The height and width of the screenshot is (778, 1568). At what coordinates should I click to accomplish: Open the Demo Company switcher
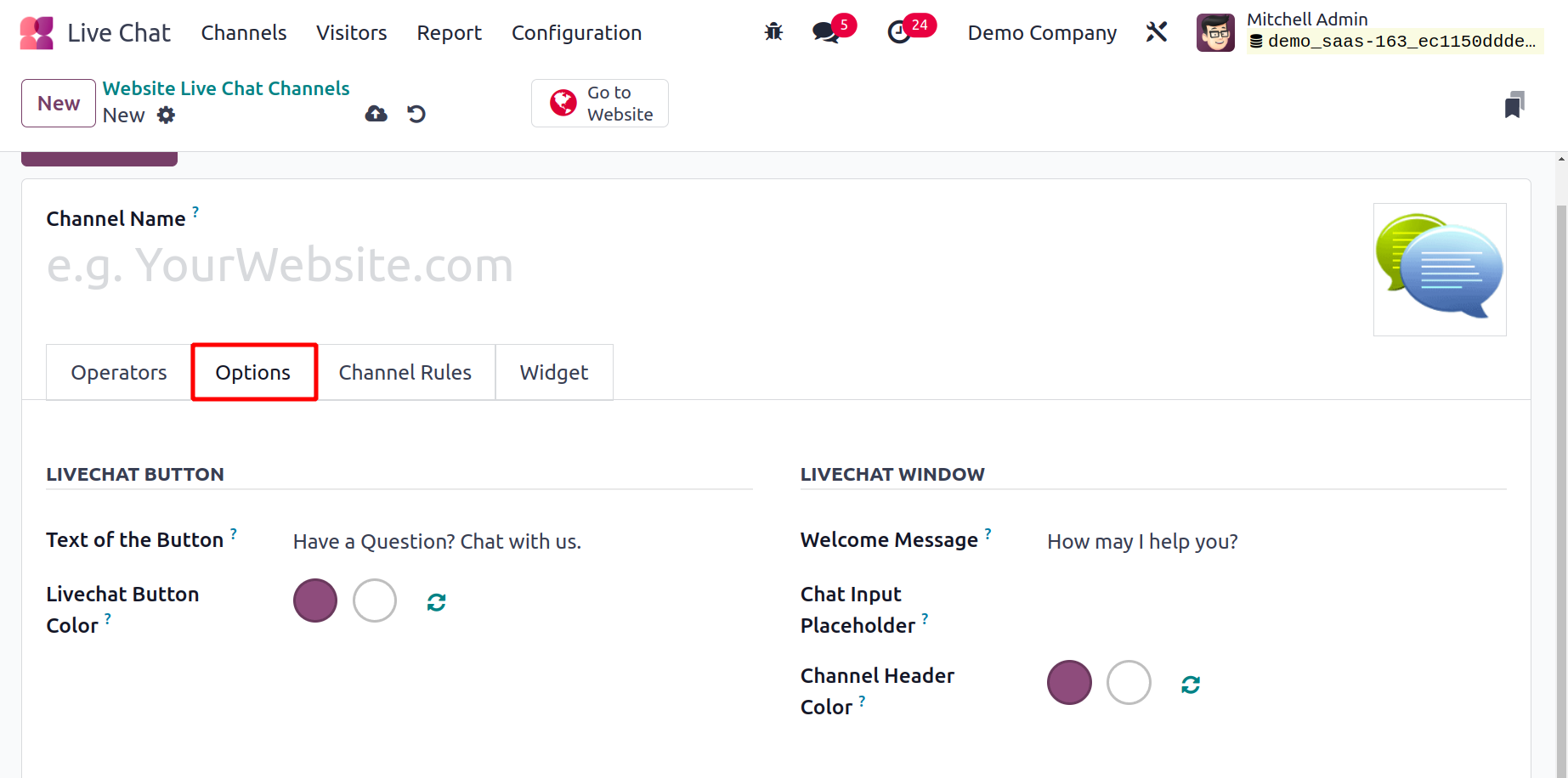1042,32
